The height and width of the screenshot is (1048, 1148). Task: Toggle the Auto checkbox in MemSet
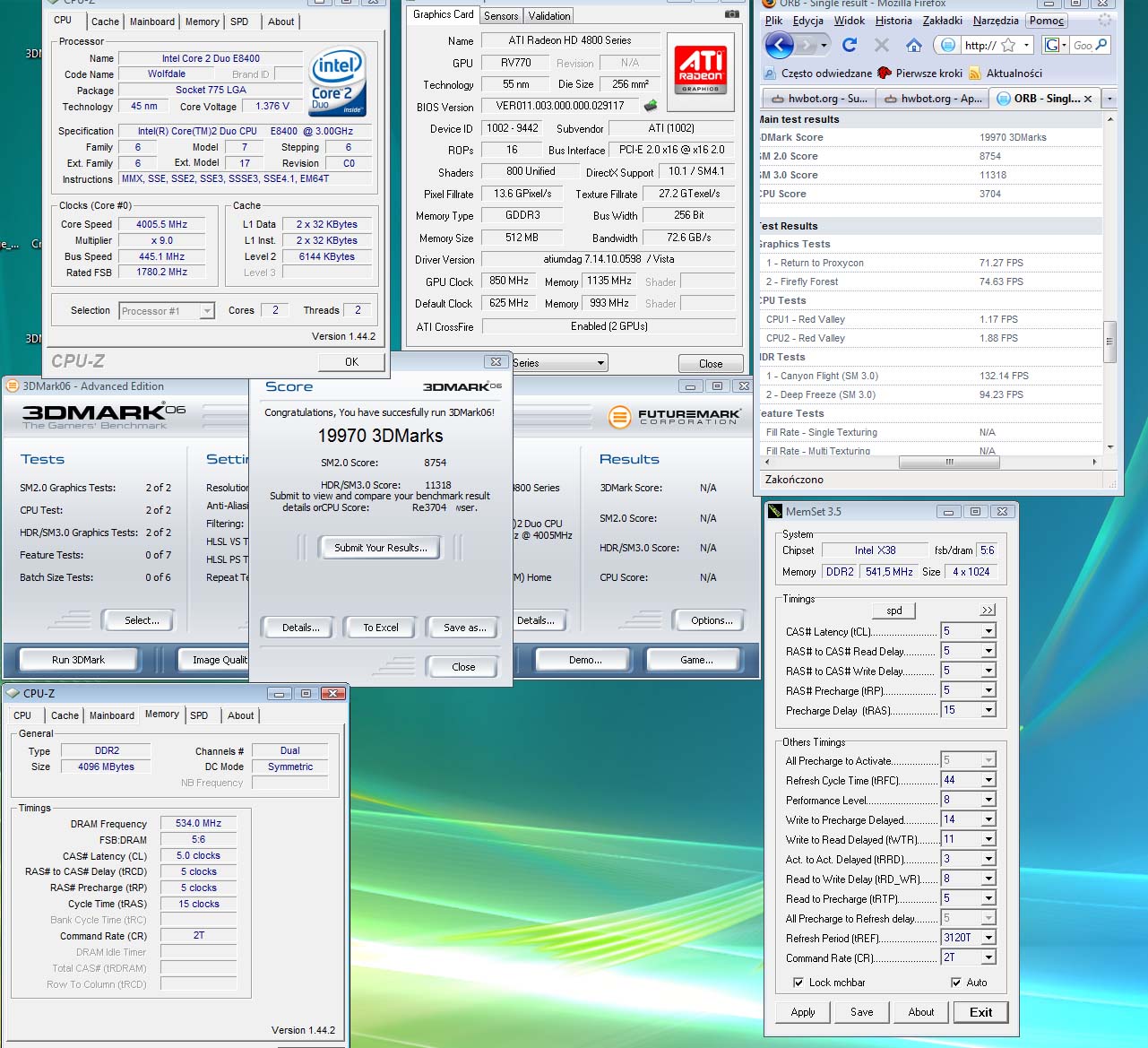956,983
